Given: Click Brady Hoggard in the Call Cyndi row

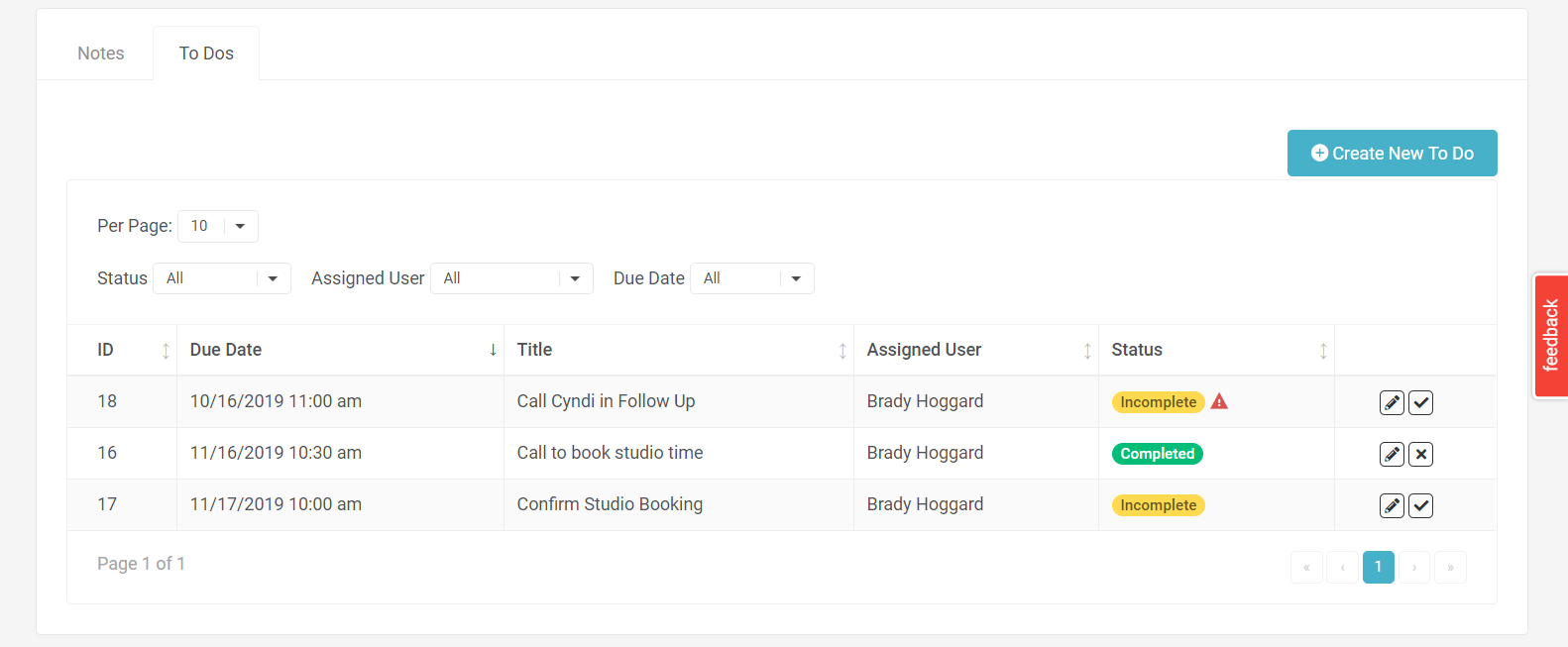Looking at the screenshot, I should coord(925,401).
